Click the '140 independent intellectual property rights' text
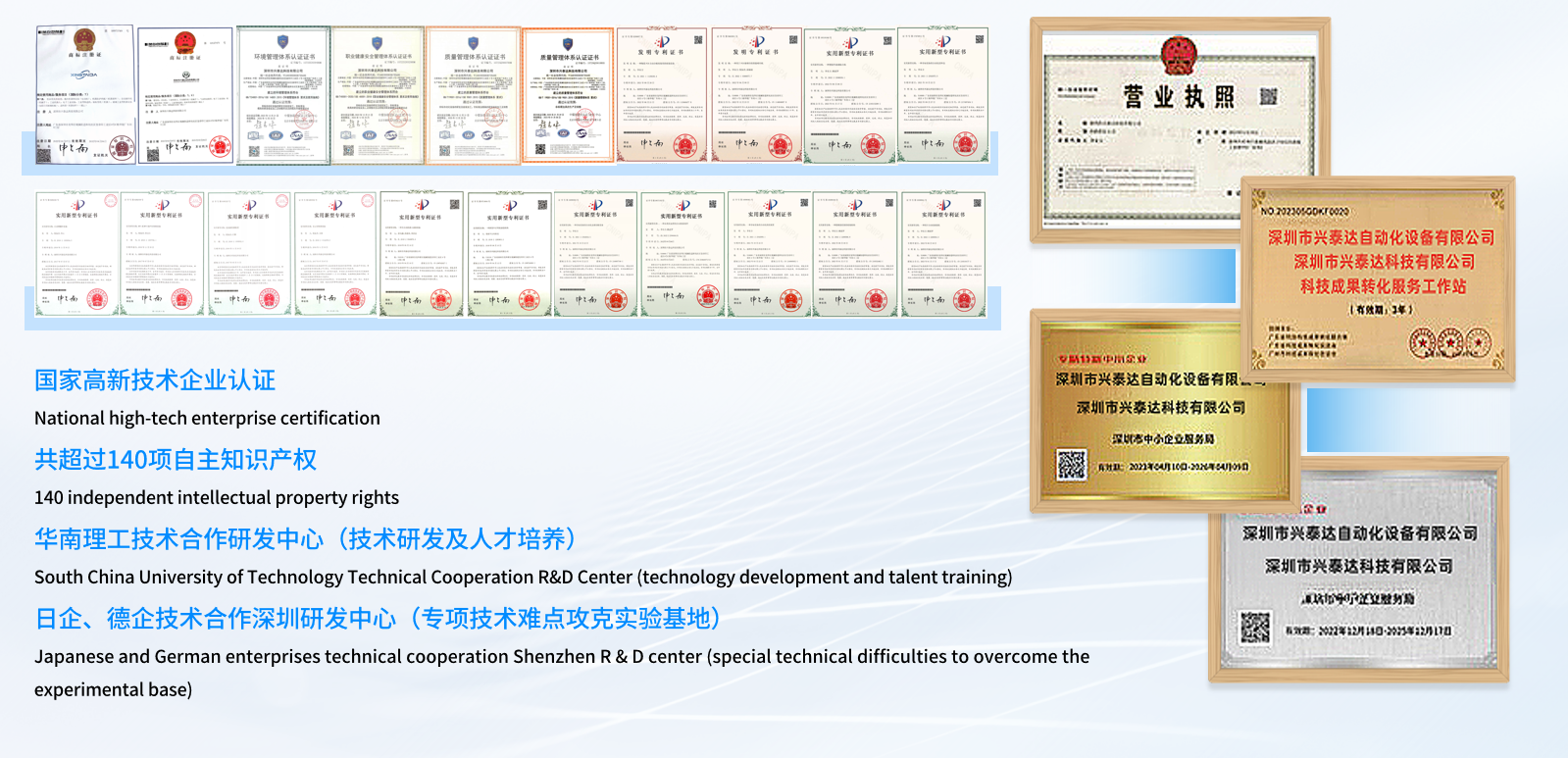This screenshot has width=1568, height=758. click(217, 498)
